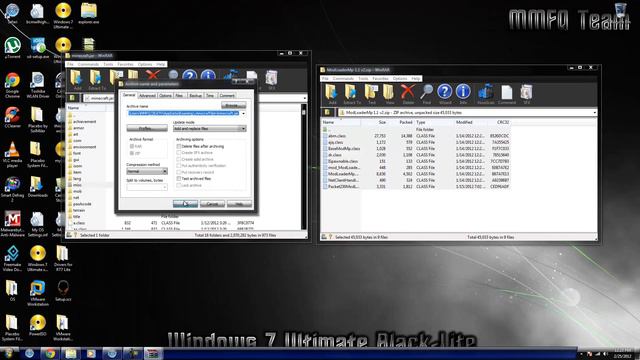Open Update mode dropdown in archive dialog

[x=209, y=129]
